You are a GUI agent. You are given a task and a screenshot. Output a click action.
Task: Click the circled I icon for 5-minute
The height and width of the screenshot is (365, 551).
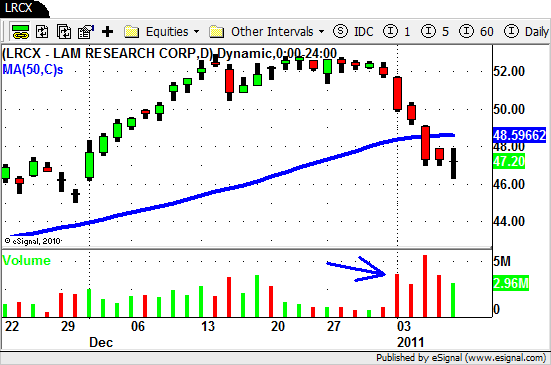click(x=428, y=32)
